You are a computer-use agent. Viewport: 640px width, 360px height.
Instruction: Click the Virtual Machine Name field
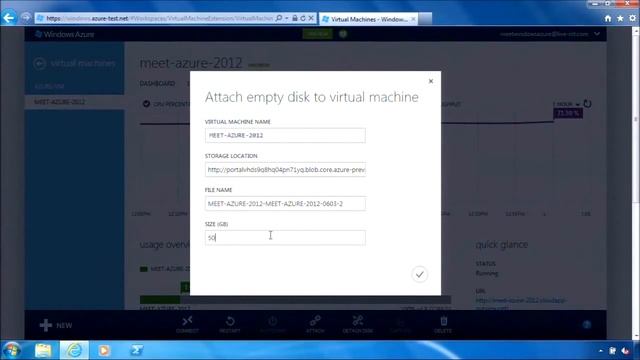pyautogui.click(x=285, y=135)
